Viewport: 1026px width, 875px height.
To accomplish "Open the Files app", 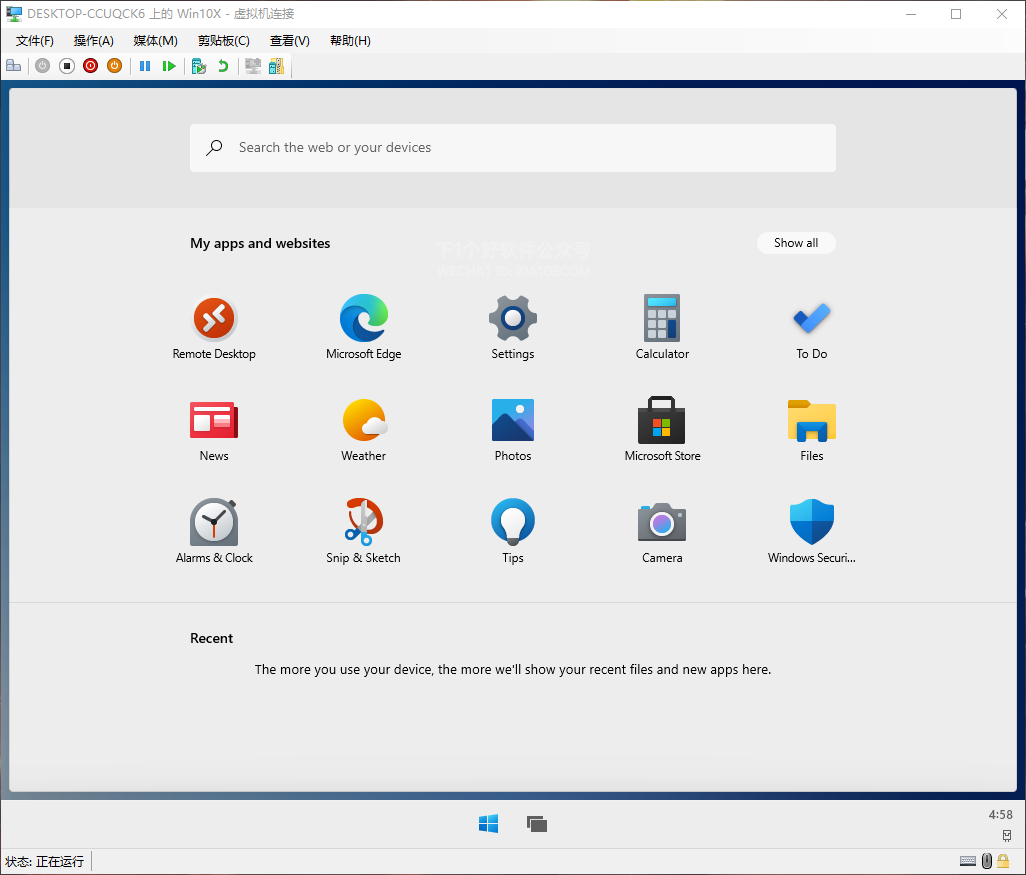I will click(811, 429).
